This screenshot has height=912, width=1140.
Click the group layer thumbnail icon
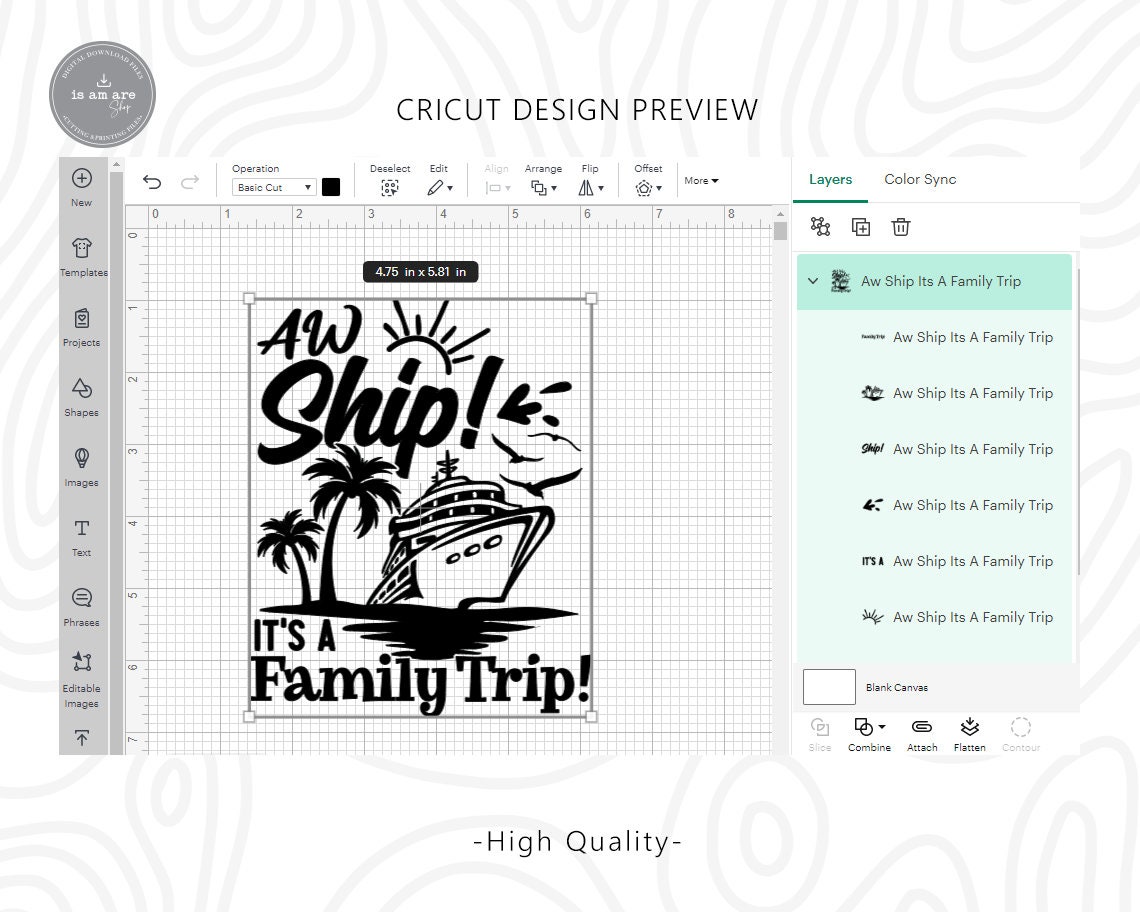(x=840, y=281)
